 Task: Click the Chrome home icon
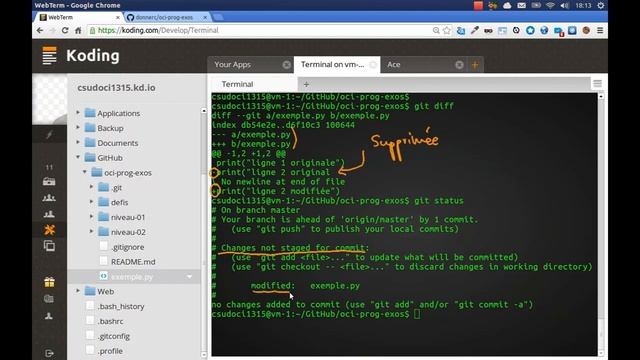click(x=78, y=30)
